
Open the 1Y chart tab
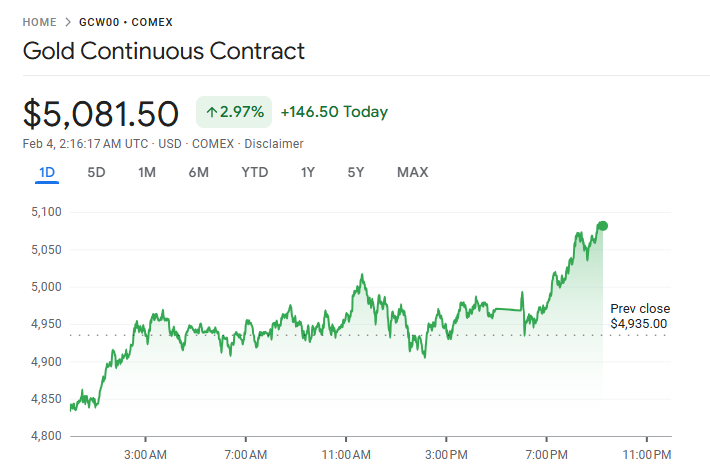click(308, 172)
